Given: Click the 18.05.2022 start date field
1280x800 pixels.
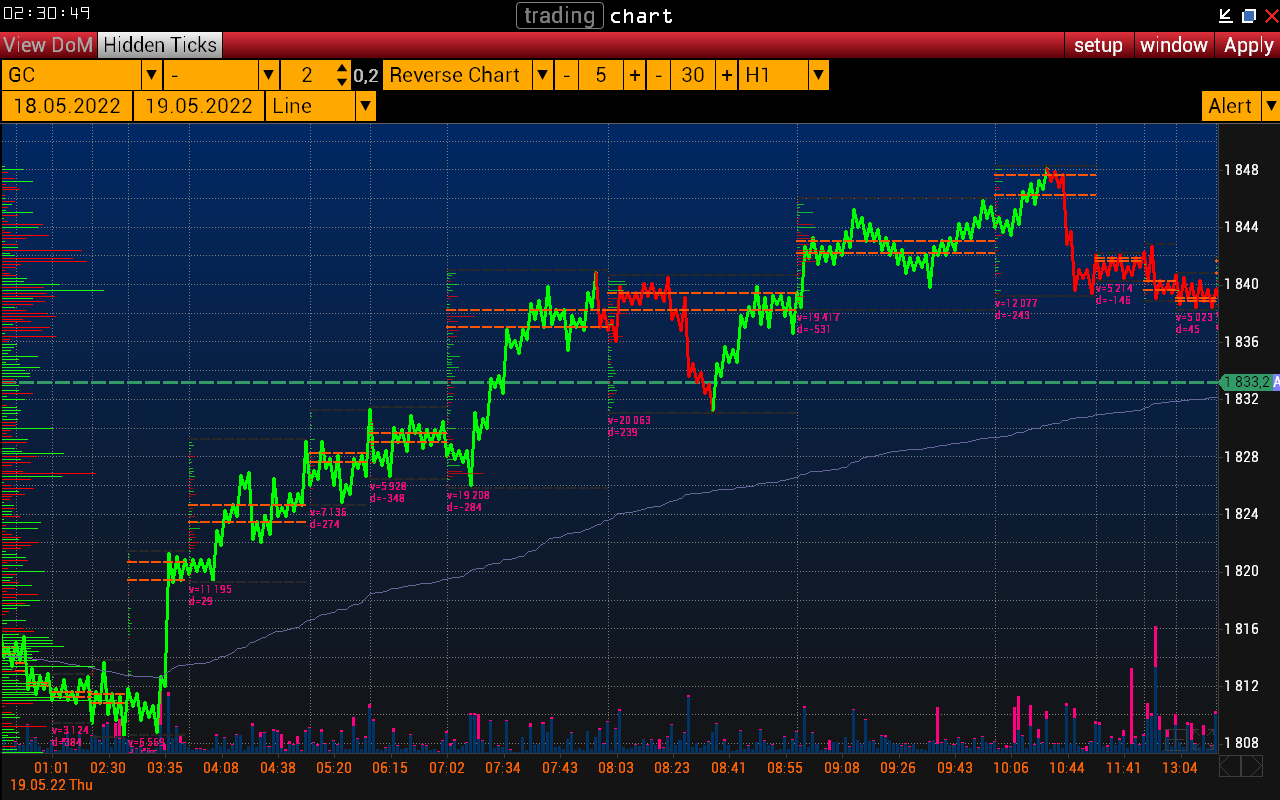Looking at the screenshot, I should (67, 106).
